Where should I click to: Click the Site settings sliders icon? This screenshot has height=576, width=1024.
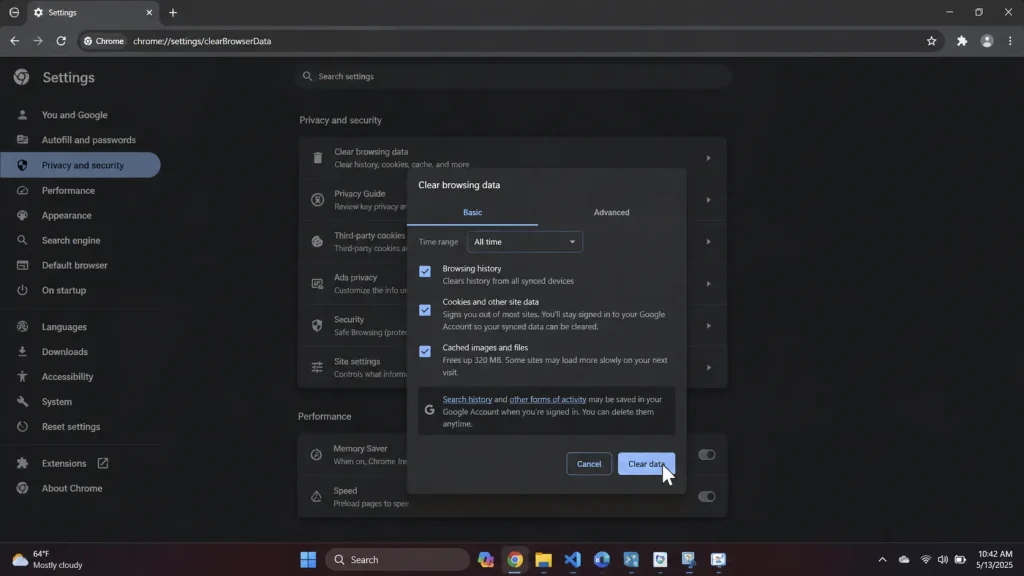click(317, 367)
